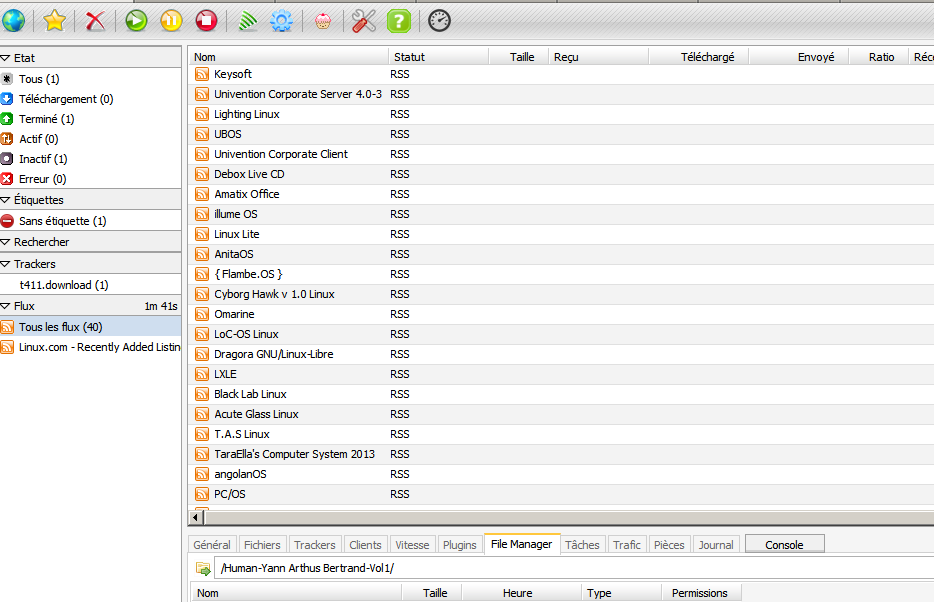This screenshot has width=934, height=602.
Task: Click the speedometer gauge icon
Action: (x=439, y=20)
